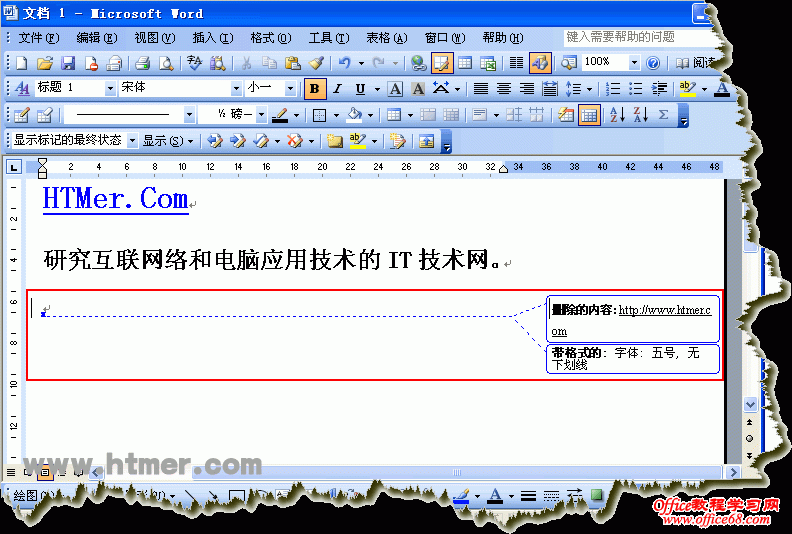Apply bulleted list formatting

(x=636, y=89)
